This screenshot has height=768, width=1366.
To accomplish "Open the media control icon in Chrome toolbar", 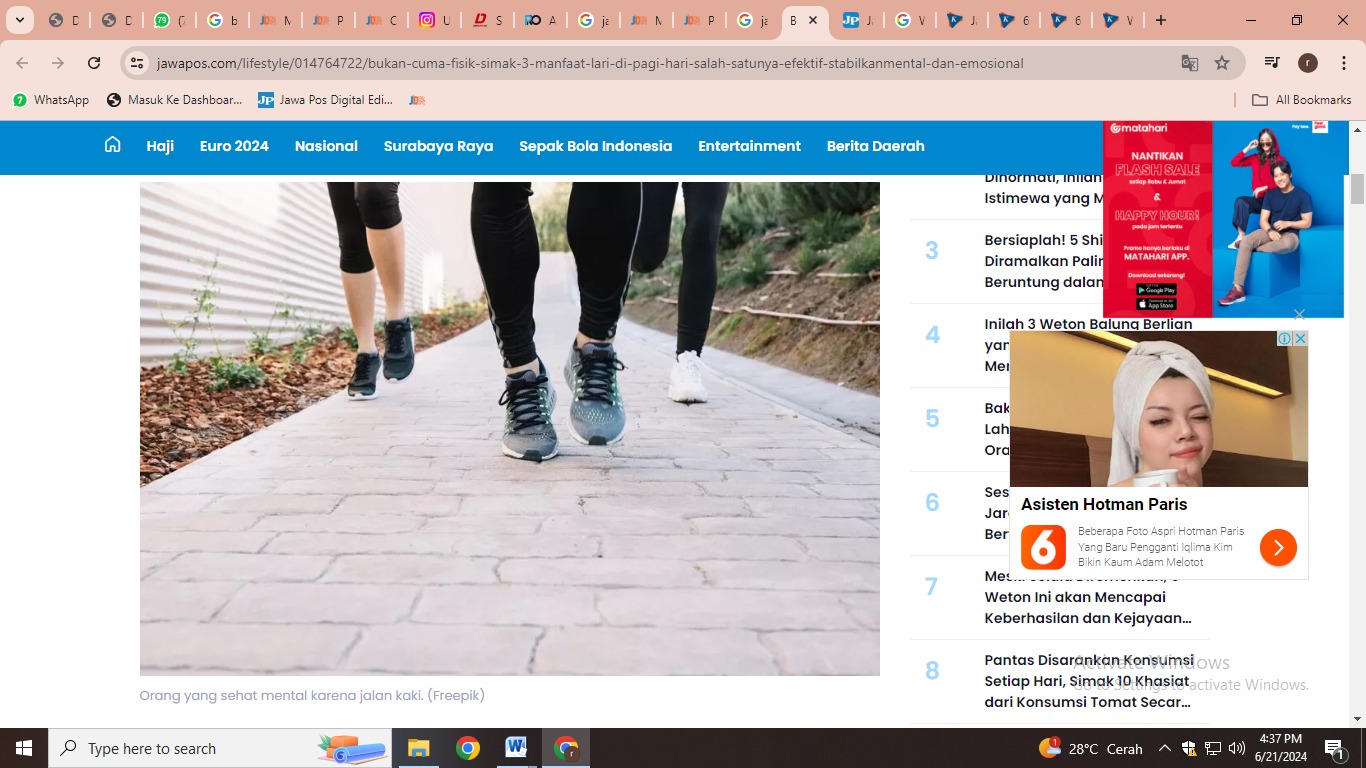I will [1272, 63].
